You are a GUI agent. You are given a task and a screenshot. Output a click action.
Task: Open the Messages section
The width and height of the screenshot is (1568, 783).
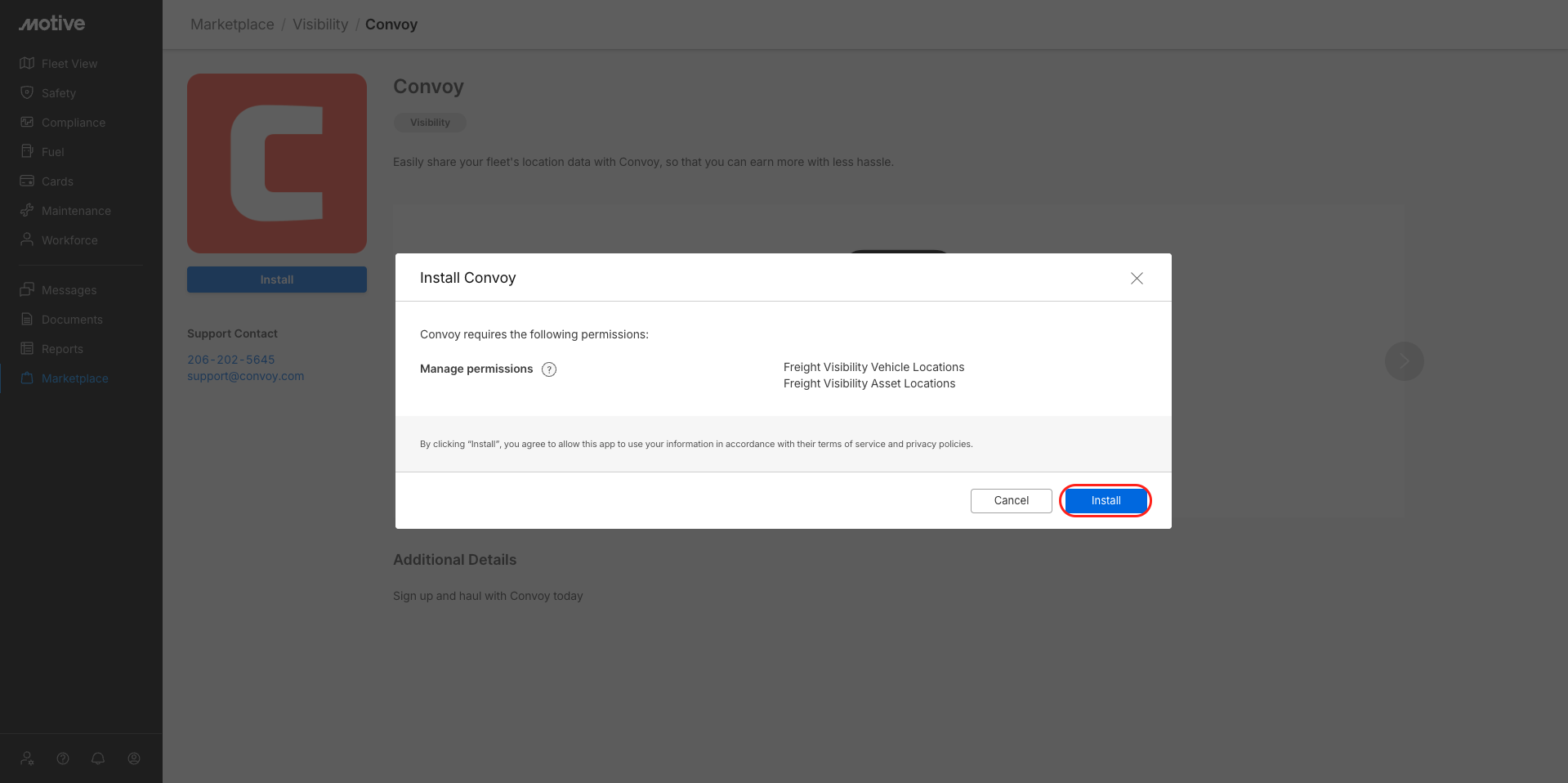tap(69, 290)
